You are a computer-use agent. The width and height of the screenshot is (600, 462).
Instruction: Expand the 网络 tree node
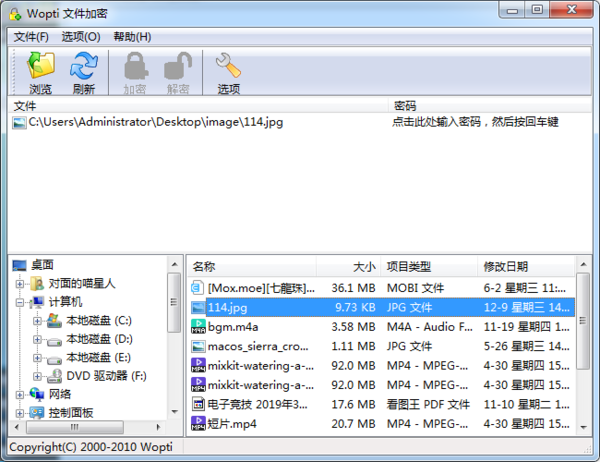point(20,395)
